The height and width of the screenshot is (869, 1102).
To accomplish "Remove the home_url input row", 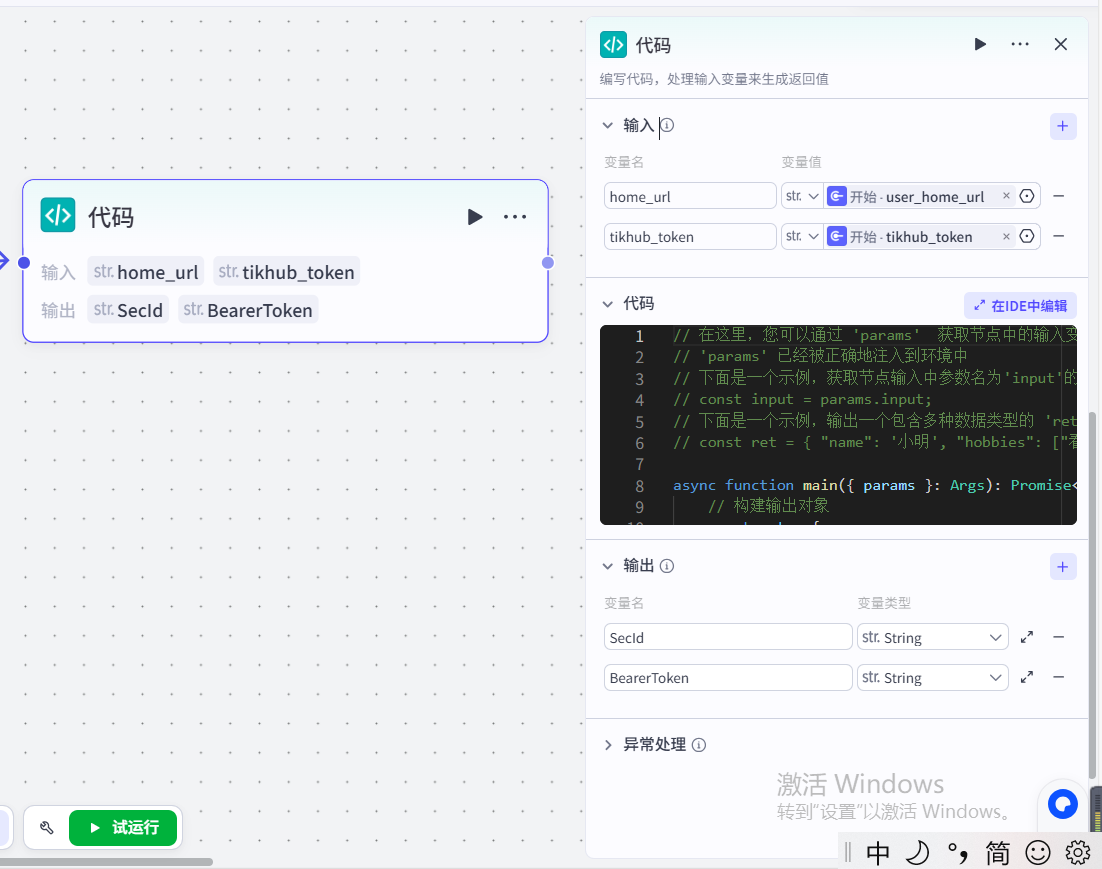I will pos(1058,196).
